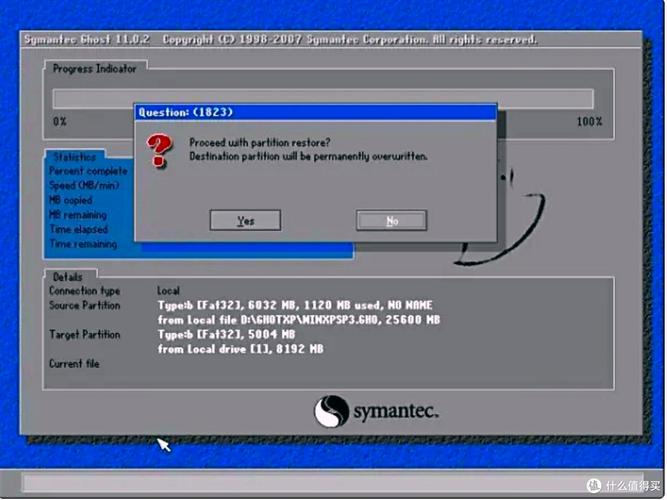Click the Percent complete statistics row
667x500 pixels.
click(x=88, y=171)
